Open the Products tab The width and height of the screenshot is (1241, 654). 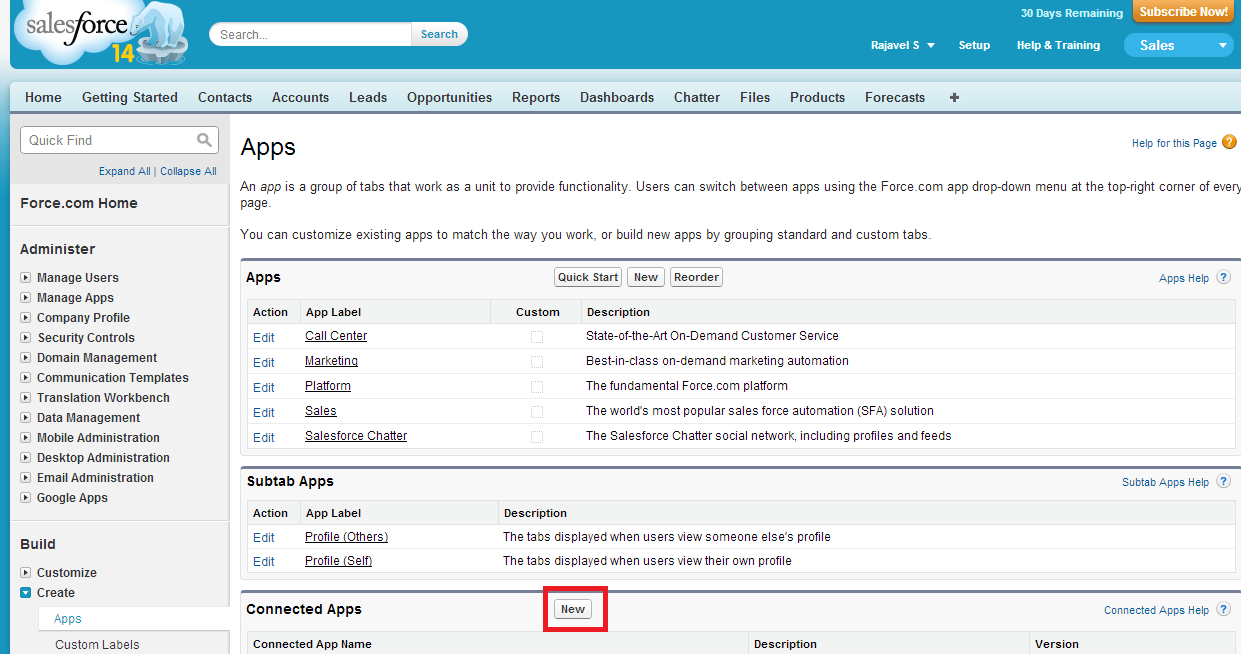click(817, 97)
